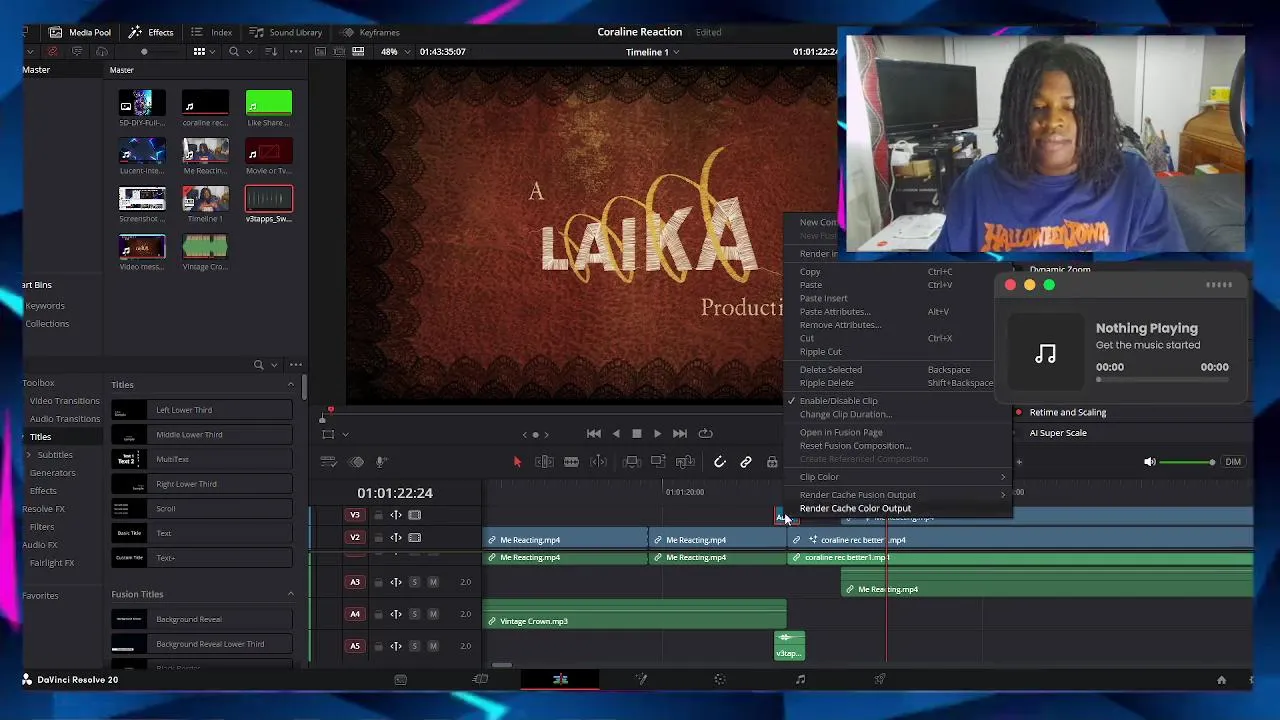Open the Timeline 1 name dropdown

click(x=653, y=52)
